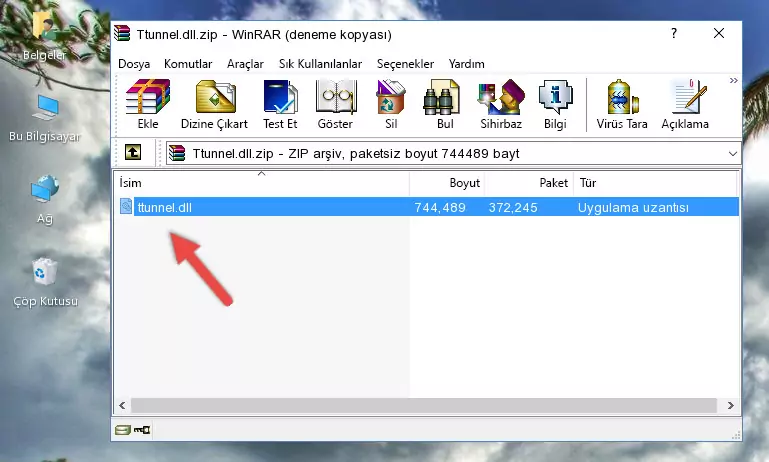Click the key password icon in status bar
The width and height of the screenshot is (769, 462).
pos(142,430)
